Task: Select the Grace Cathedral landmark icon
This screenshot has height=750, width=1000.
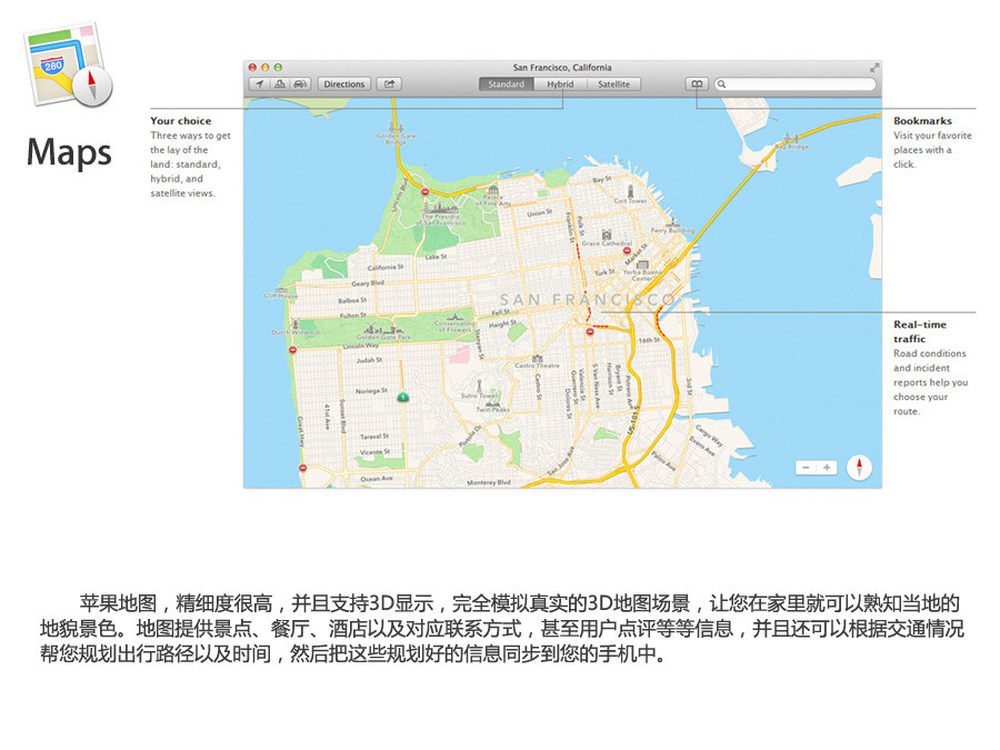Action: coord(607,235)
